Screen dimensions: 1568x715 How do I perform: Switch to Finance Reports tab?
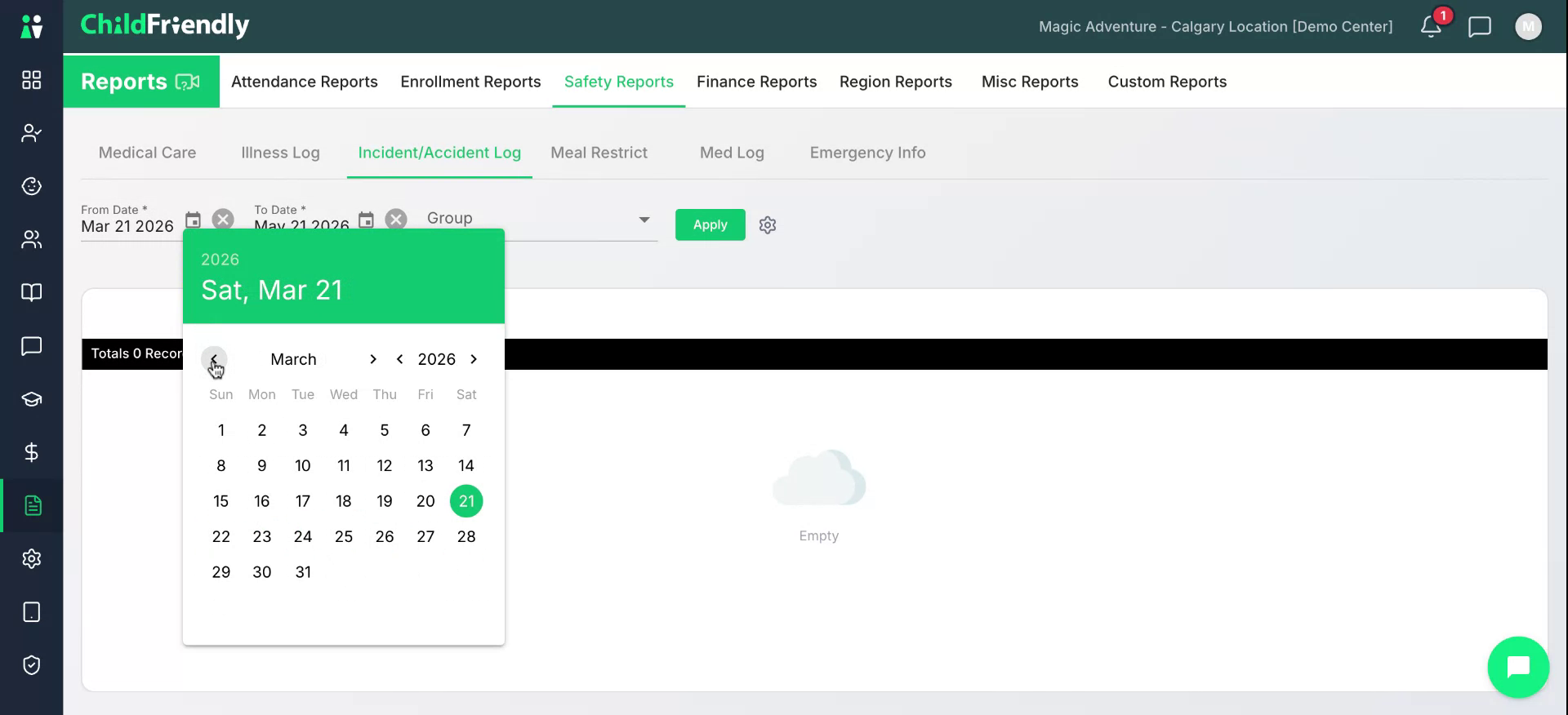click(x=756, y=82)
